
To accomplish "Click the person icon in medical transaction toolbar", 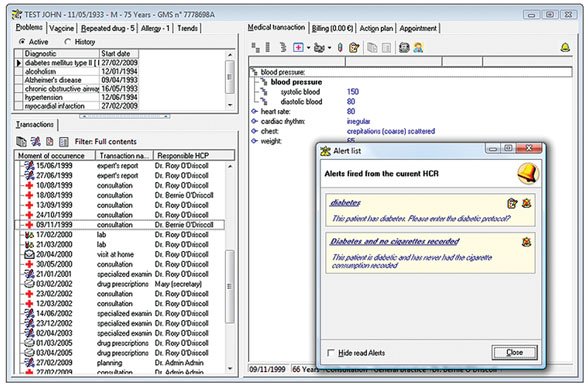I will 418,48.
